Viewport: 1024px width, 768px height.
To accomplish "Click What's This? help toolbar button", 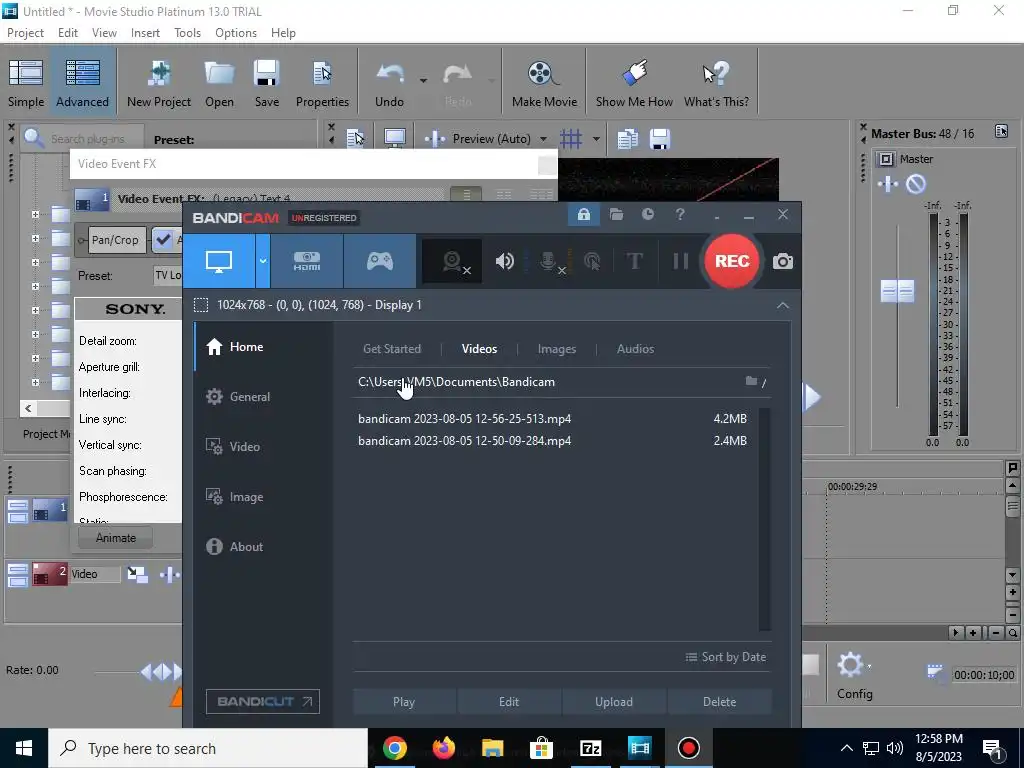I will (x=716, y=83).
